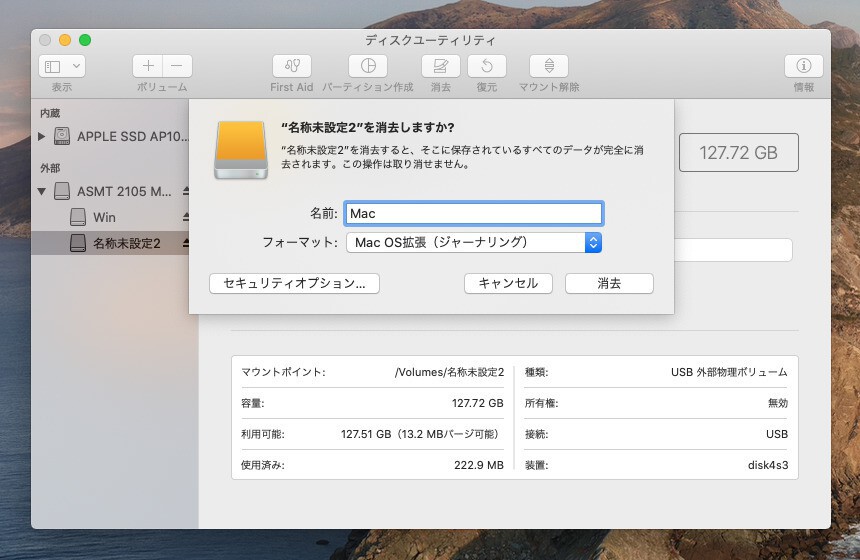Eject the Win volume in sidebar

coord(185,217)
